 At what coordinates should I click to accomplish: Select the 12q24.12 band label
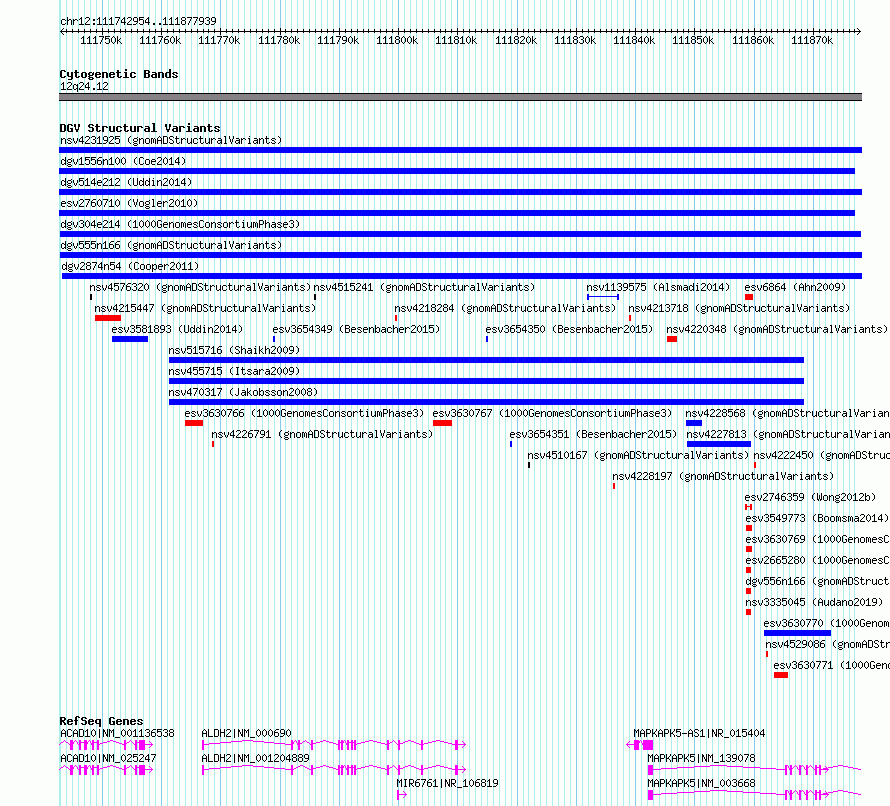[84, 86]
